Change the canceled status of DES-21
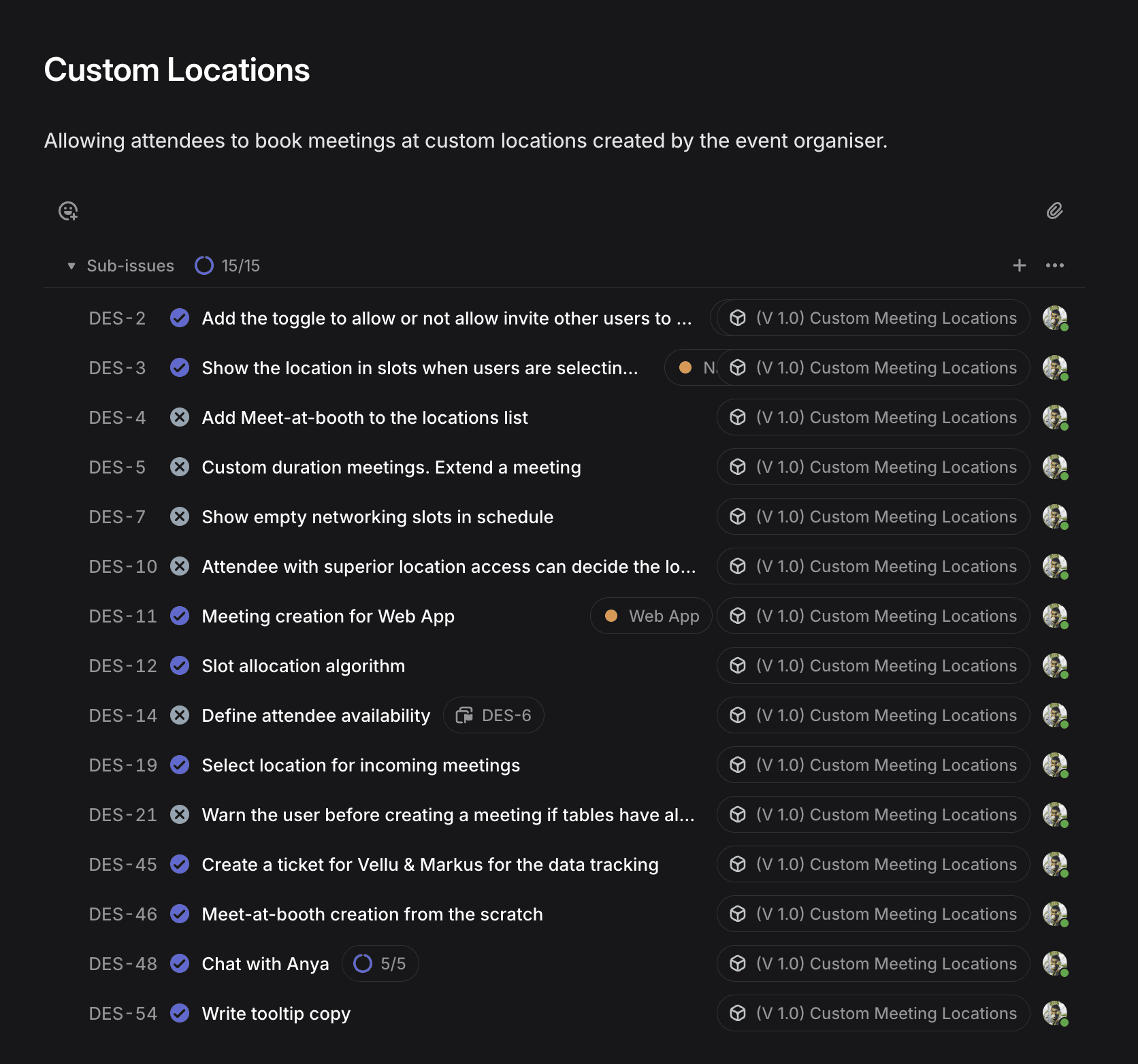The width and height of the screenshot is (1138, 1064). [x=180, y=814]
